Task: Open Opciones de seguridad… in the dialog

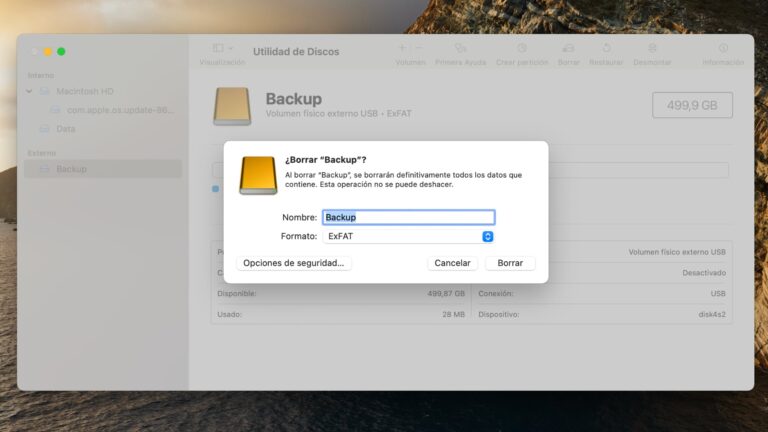Action: pyautogui.click(x=293, y=263)
